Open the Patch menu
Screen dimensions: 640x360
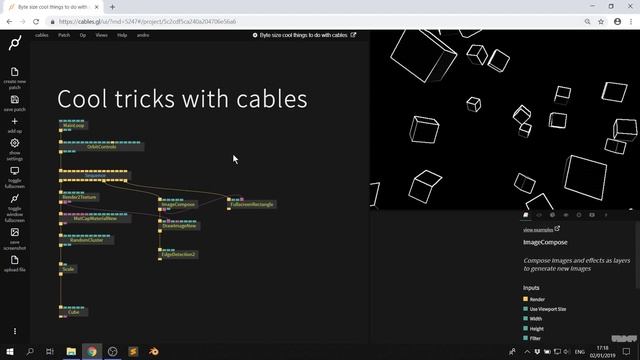64,35
